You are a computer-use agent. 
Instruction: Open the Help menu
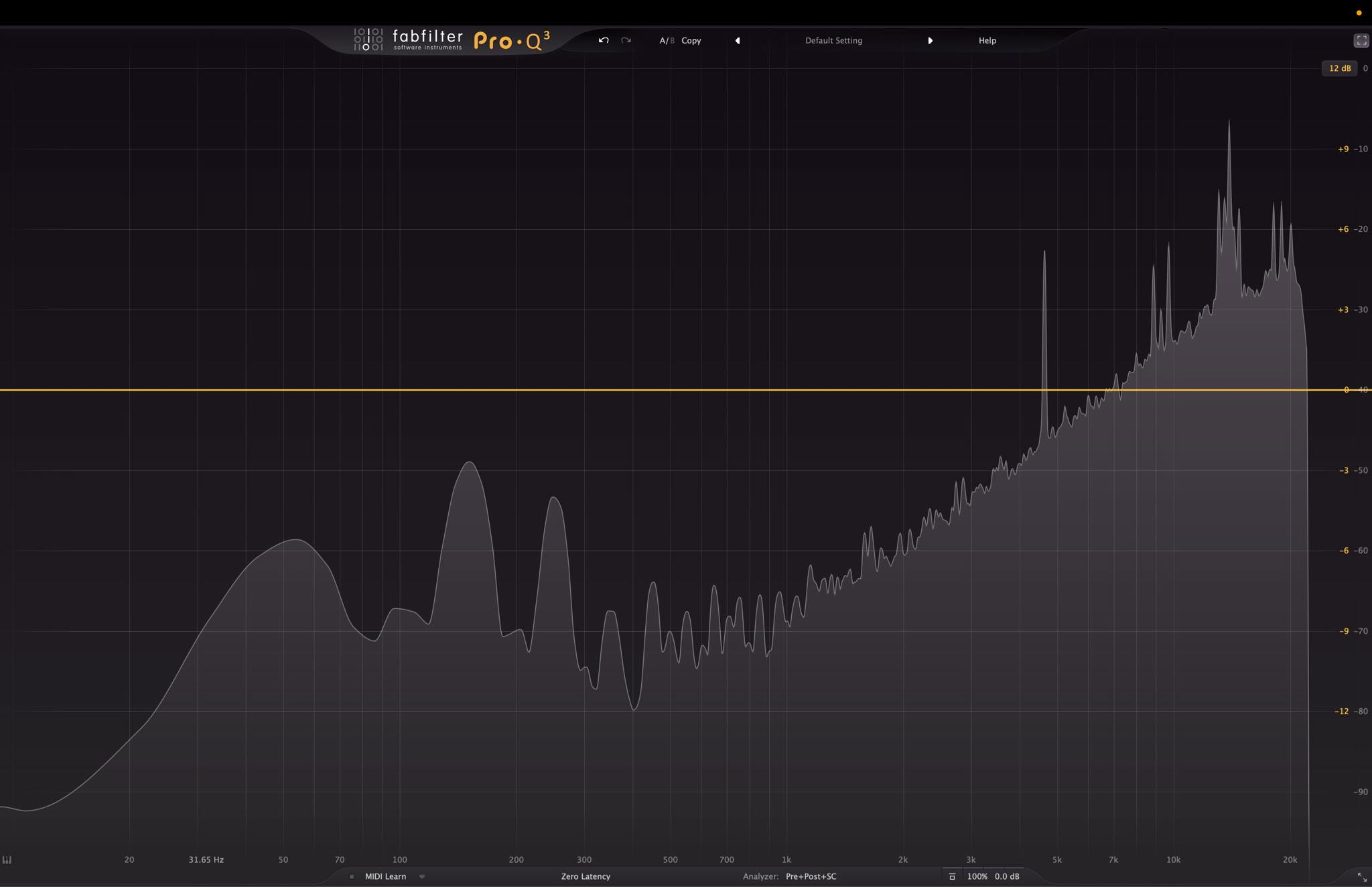pyautogui.click(x=987, y=40)
